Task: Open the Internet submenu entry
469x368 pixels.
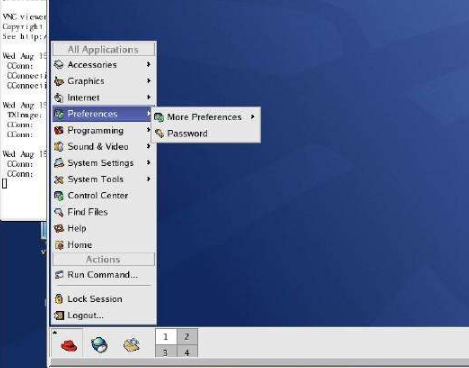Action: [x=103, y=97]
